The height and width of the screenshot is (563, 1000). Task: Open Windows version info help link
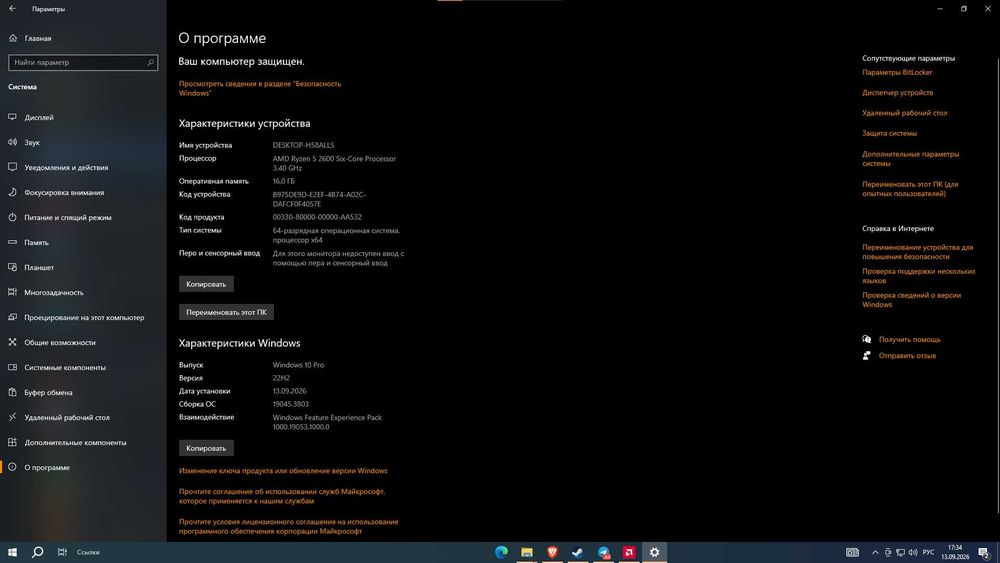(911, 300)
